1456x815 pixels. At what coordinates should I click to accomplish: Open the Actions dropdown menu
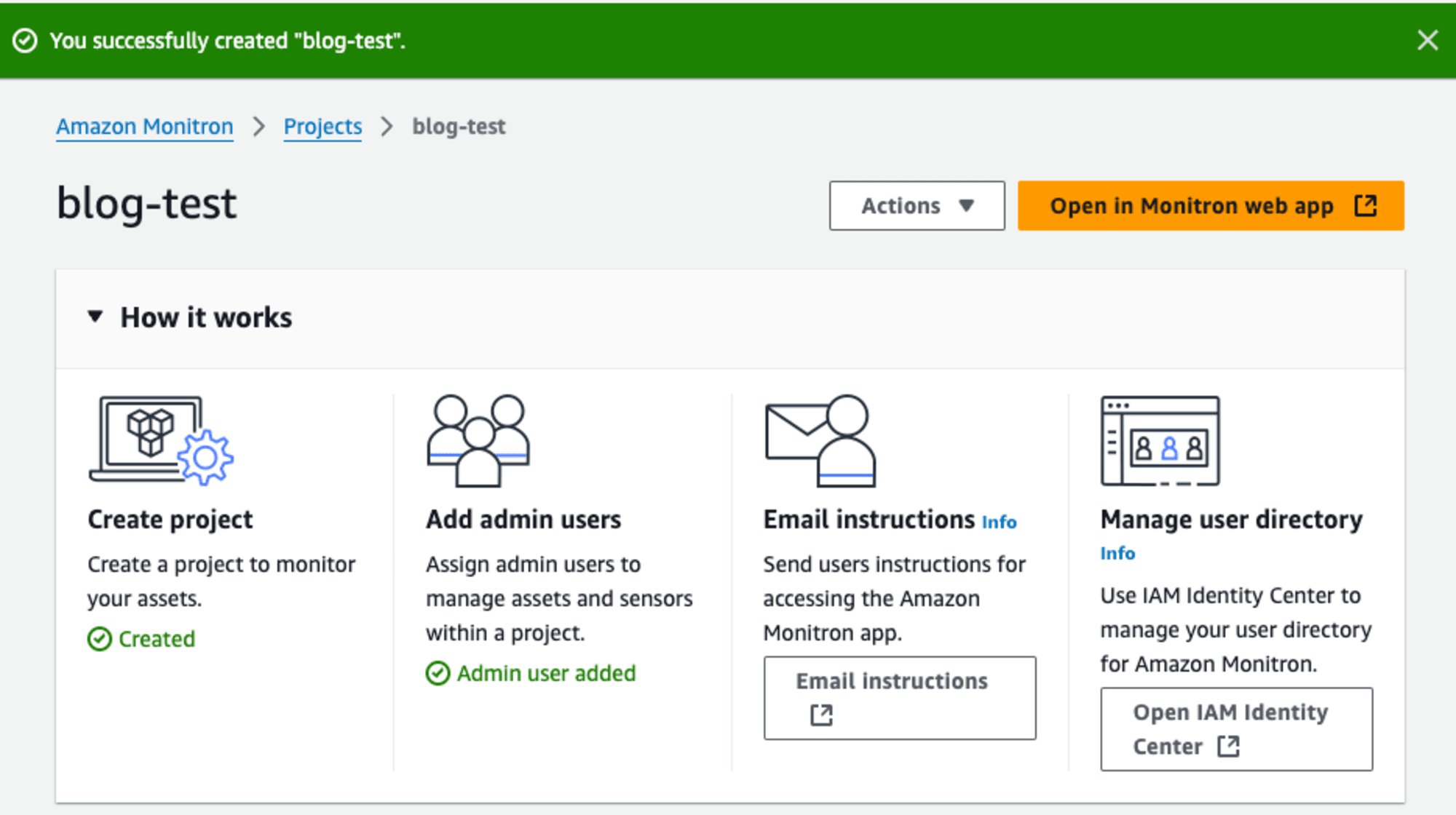click(x=917, y=206)
